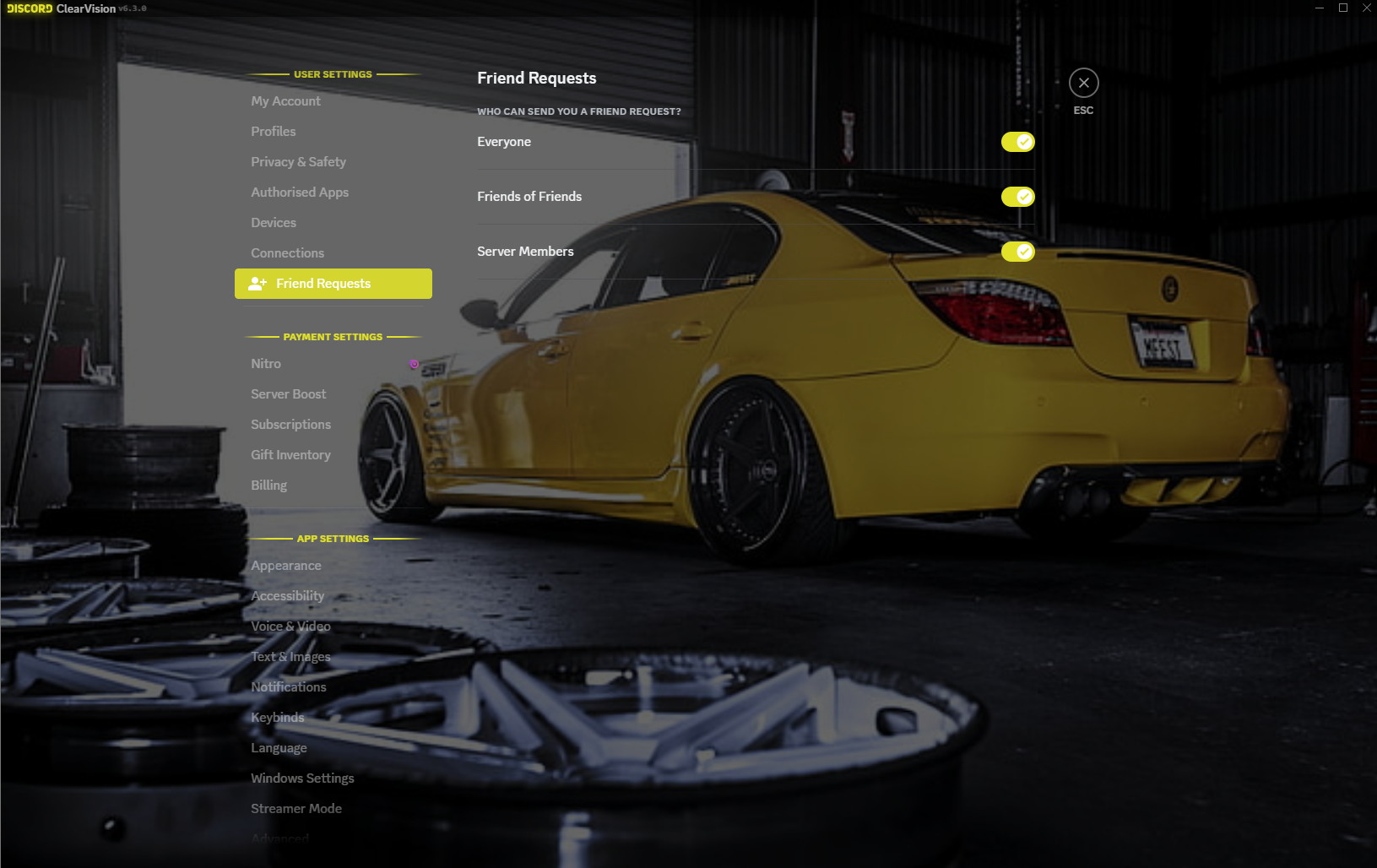The width and height of the screenshot is (1377, 868).
Task: Go to Notifications settings
Action: click(x=333, y=687)
